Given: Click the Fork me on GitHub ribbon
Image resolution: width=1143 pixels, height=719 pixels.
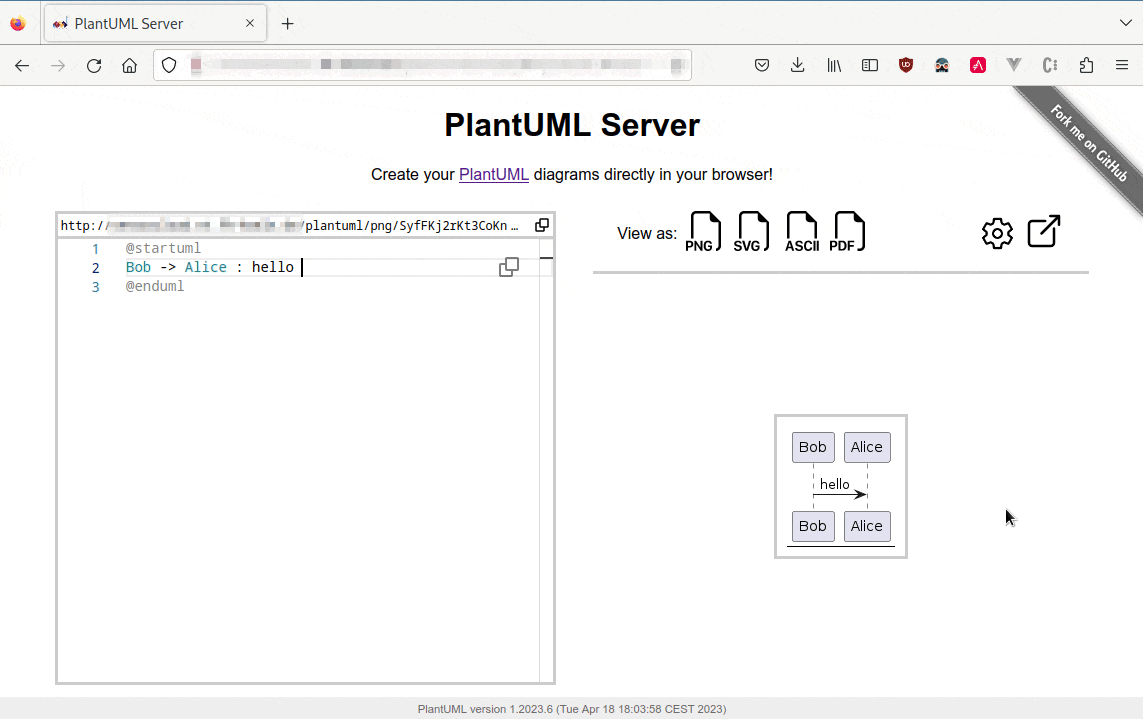Looking at the screenshot, I should 1088,143.
